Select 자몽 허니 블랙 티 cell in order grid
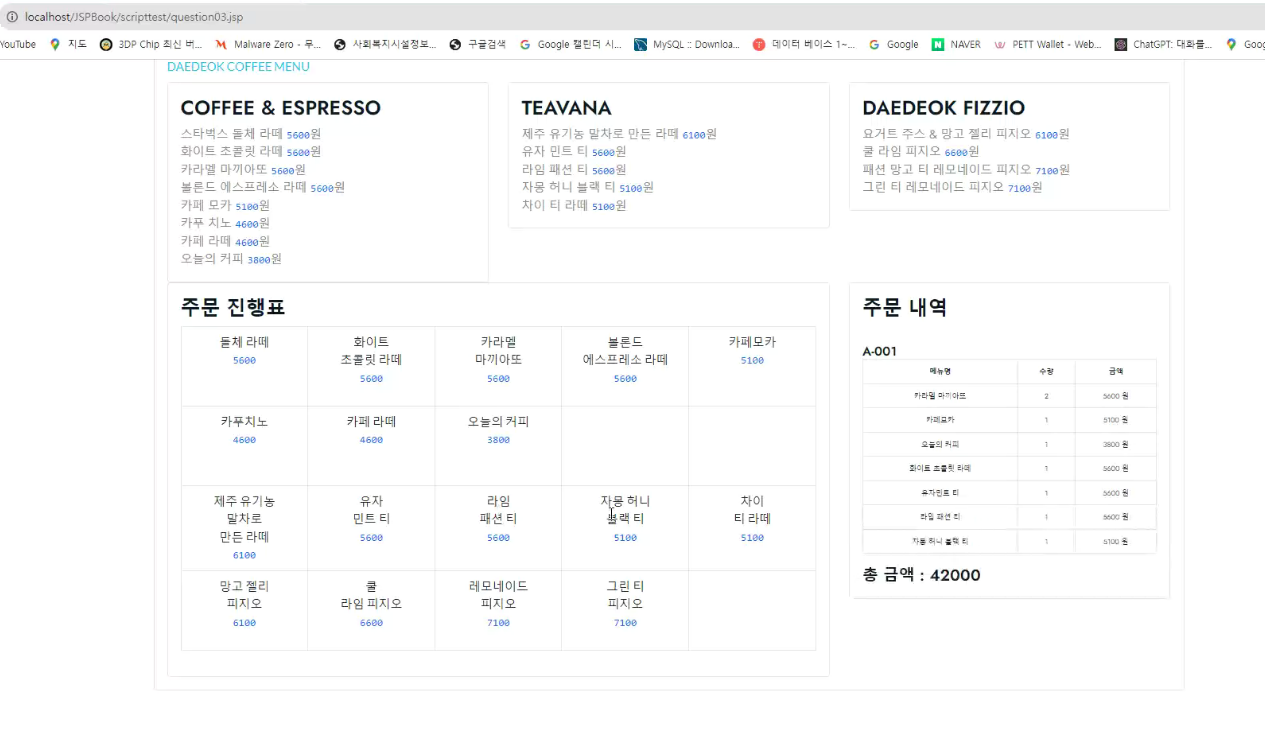The width and height of the screenshot is (1265, 729). (625, 528)
